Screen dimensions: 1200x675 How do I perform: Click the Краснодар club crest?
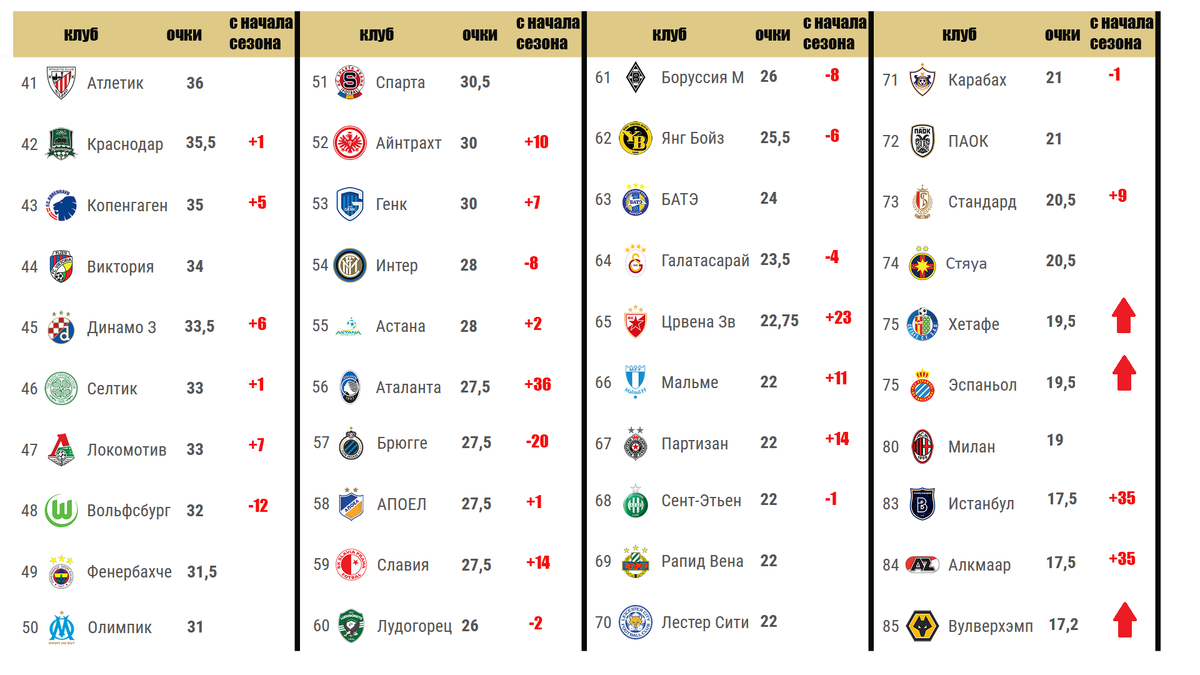coord(62,144)
